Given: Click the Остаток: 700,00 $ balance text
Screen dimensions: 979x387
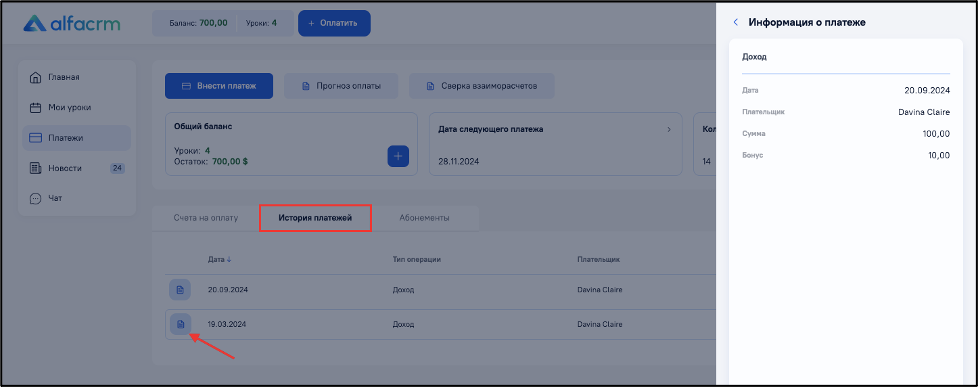Looking at the screenshot, I should [x=211, y=161].
